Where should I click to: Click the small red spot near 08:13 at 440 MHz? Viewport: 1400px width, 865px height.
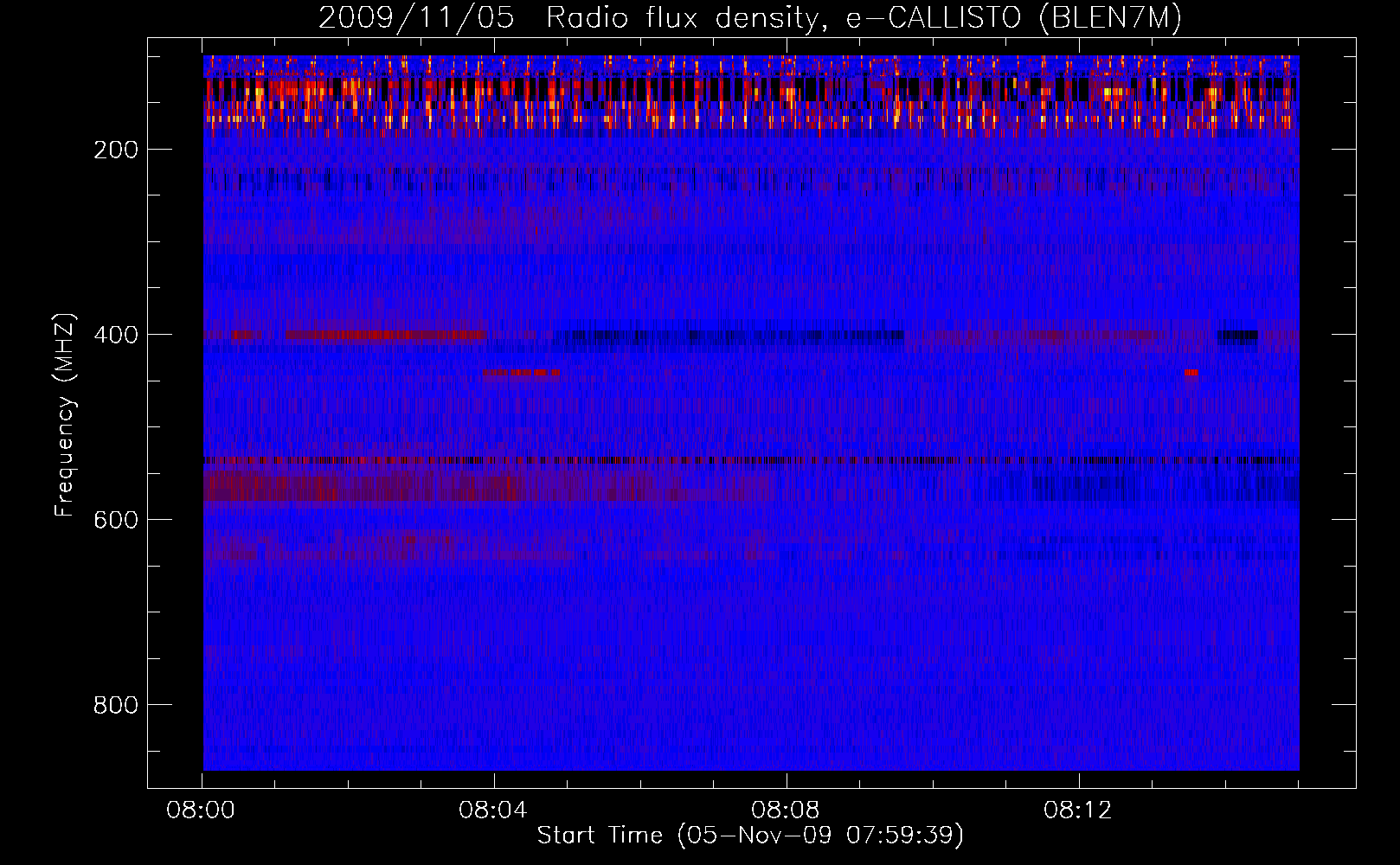(1191, 373)
